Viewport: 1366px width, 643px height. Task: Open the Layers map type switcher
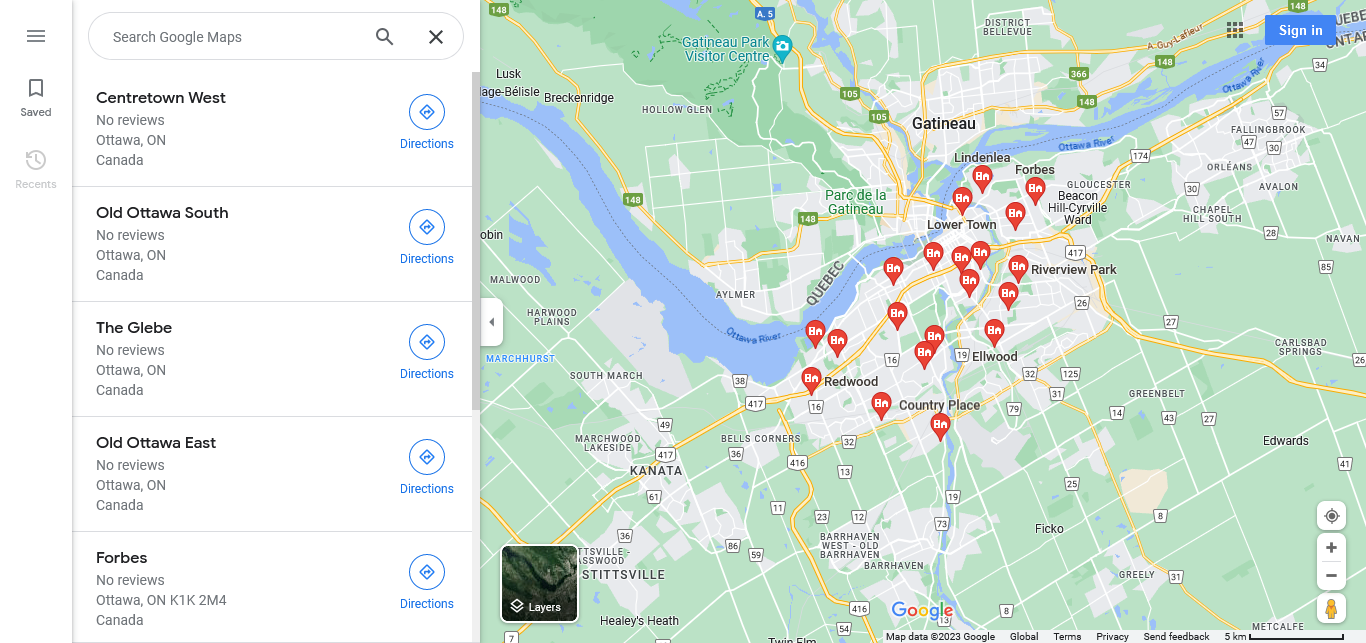539,583
